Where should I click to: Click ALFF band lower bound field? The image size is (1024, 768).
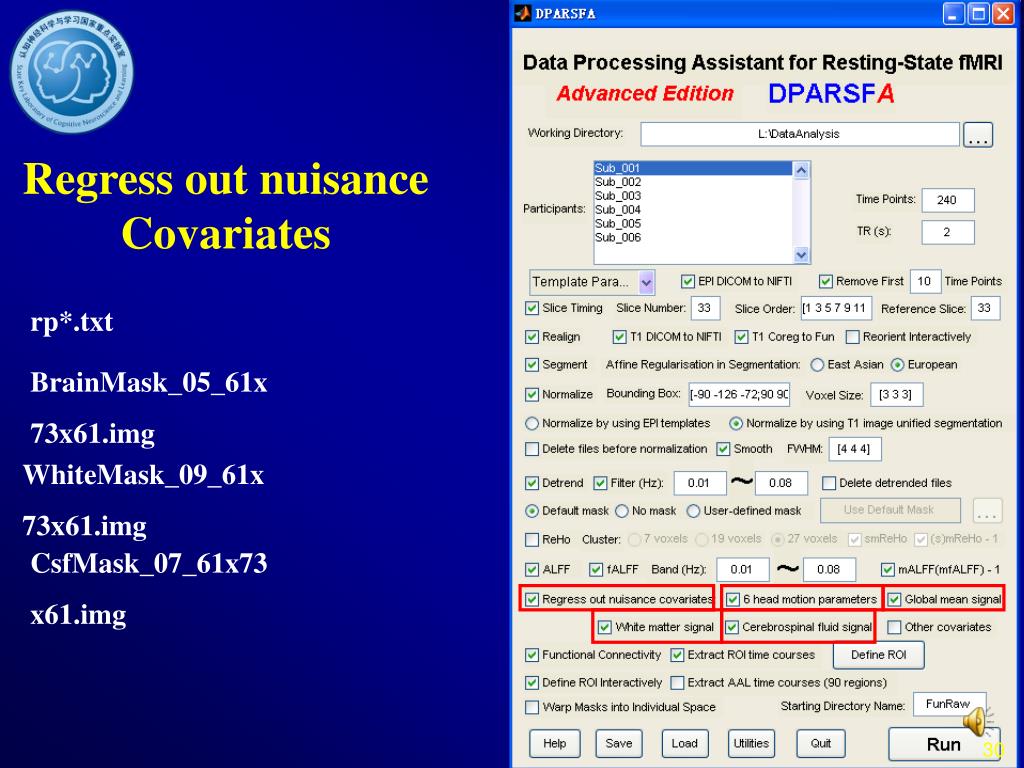click(x=743, y=569)
